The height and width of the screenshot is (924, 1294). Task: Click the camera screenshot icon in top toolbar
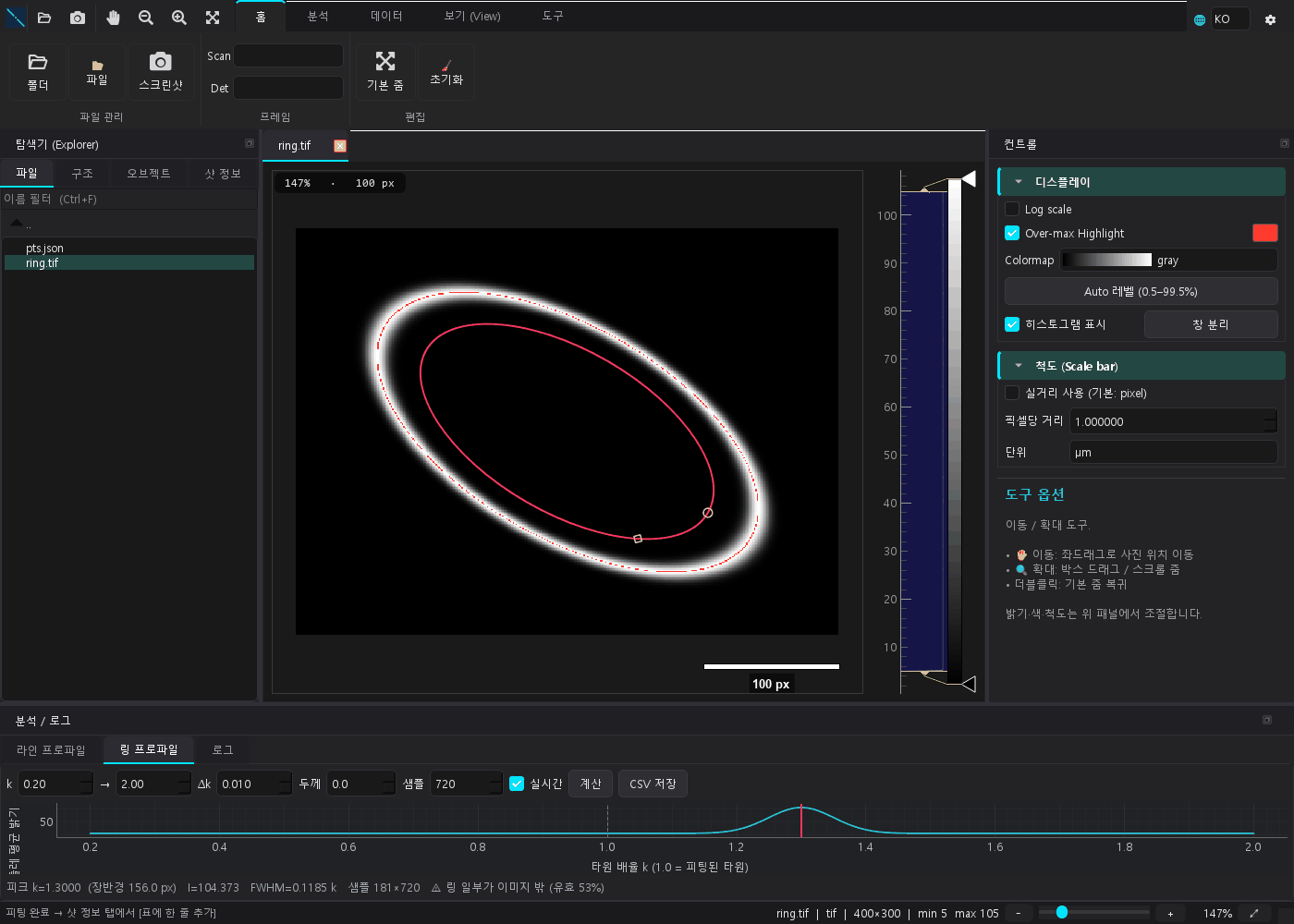78,18
